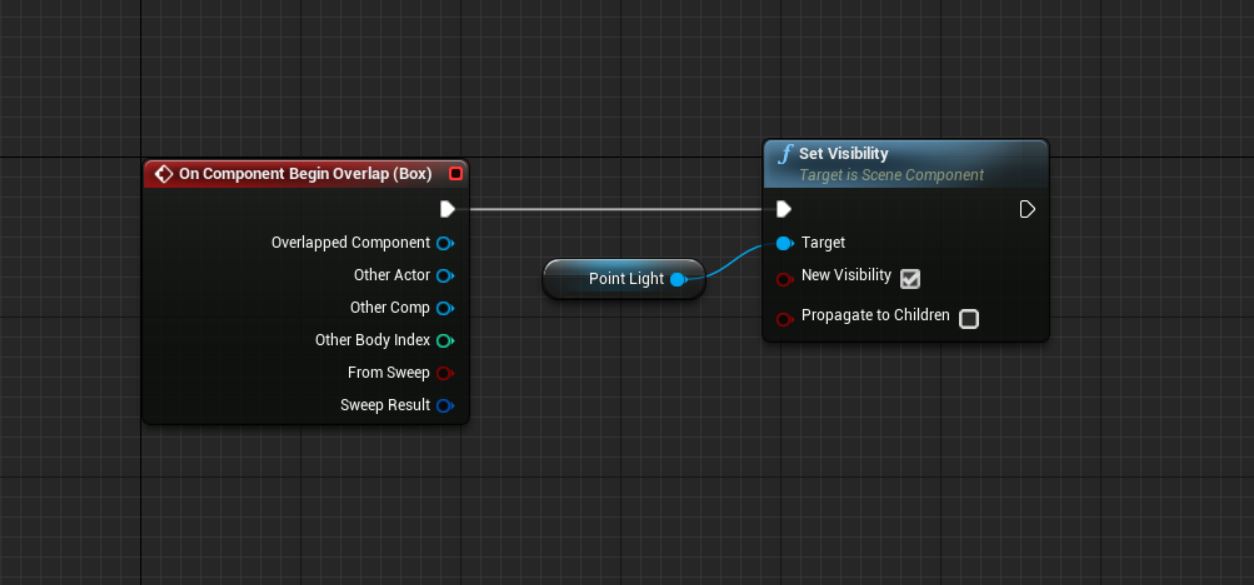This screenshot has width=1254, height=585.
Task: Click the Other Body Index label
Action: [373, 340]
